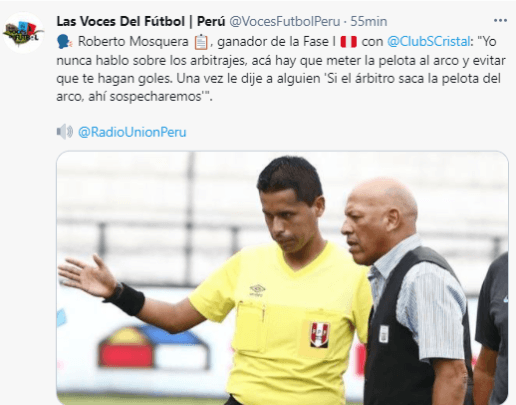Open the attached referee and coach photo
The width and height of the screenshot is (516, 405).
(282, 278)
